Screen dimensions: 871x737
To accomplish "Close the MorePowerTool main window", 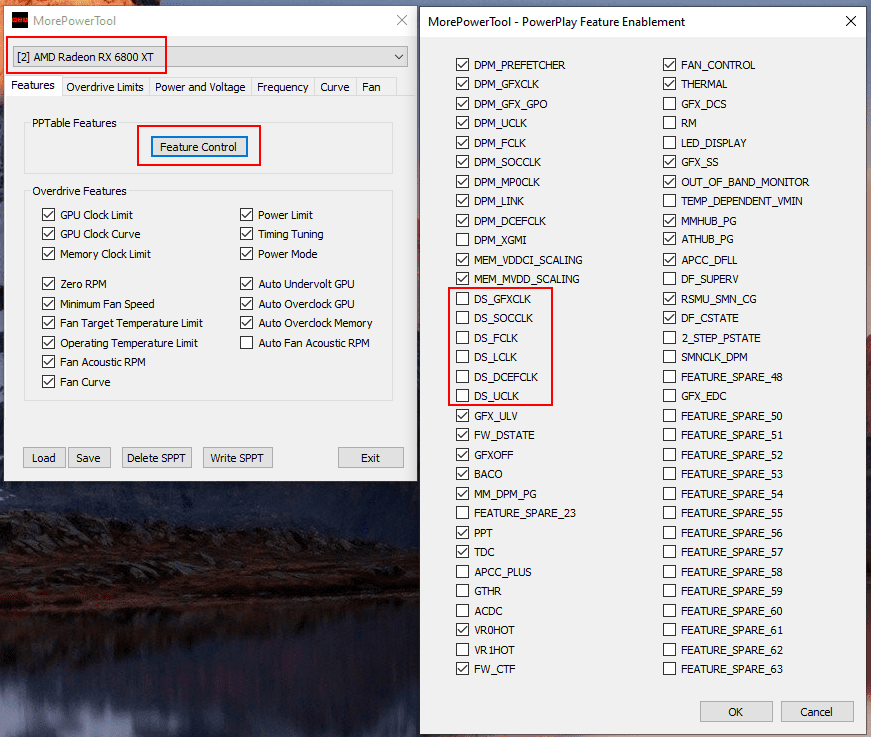I will 402,21.
